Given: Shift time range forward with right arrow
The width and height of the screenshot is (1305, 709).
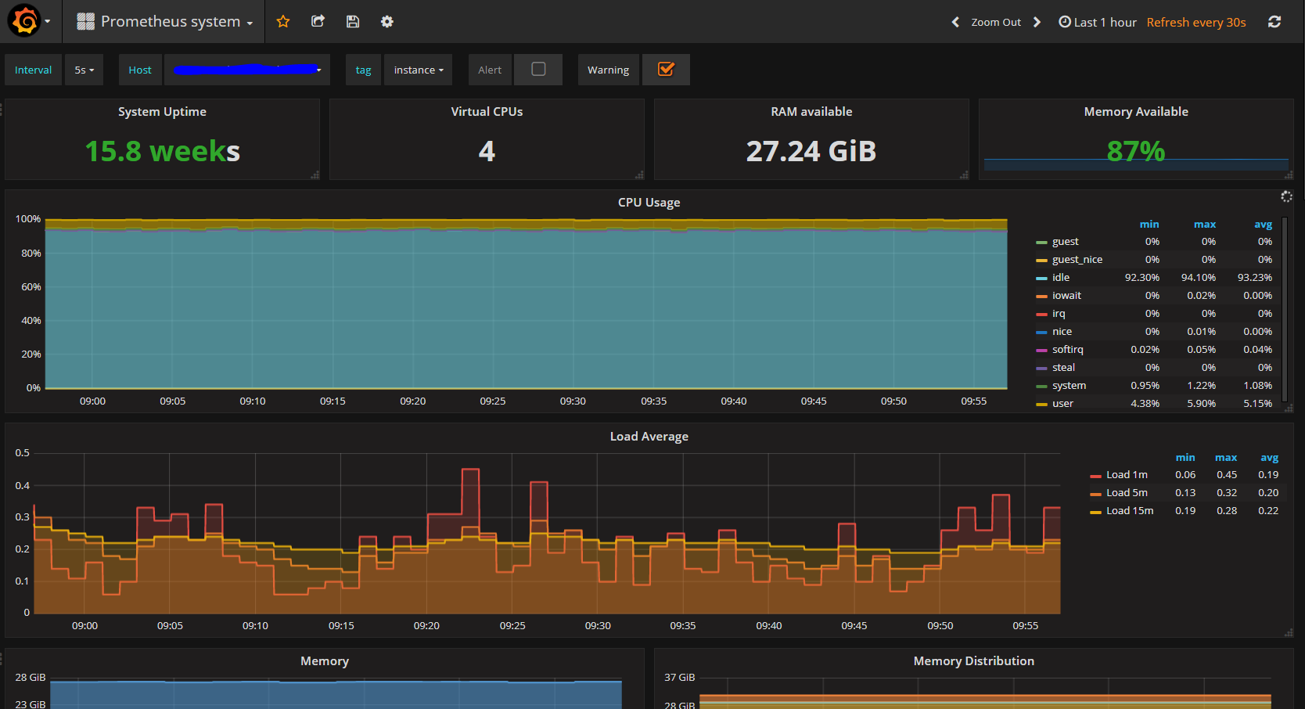Looking at the screenshot, I should pyautogui.click(x=1037, y=22).
